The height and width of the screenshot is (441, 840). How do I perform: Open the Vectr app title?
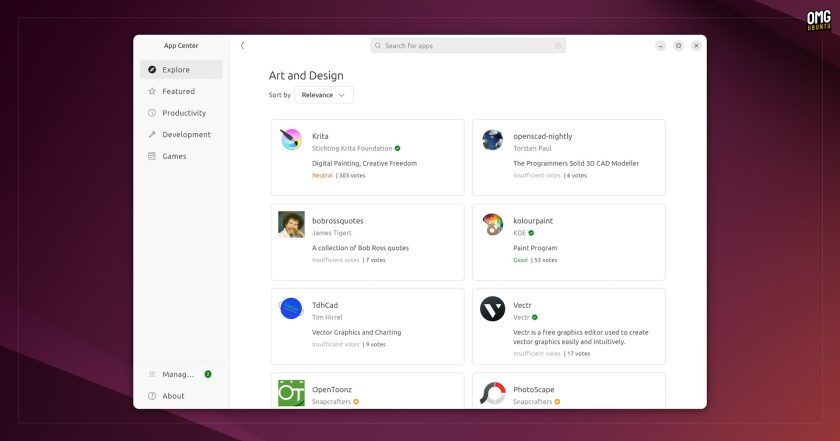[522, 305]
